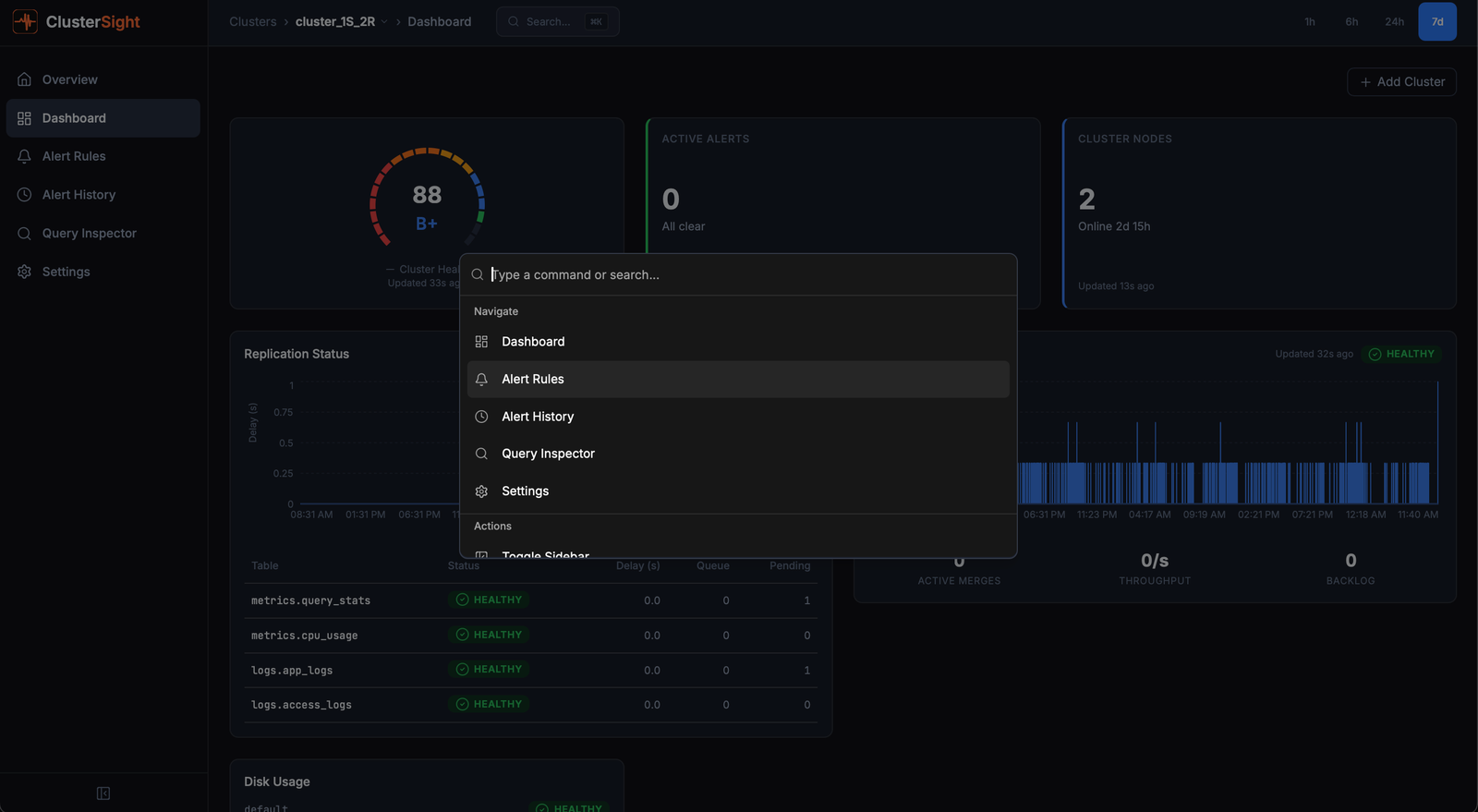Focus the command palette search input
The image size is (1478, 812).
739,275
